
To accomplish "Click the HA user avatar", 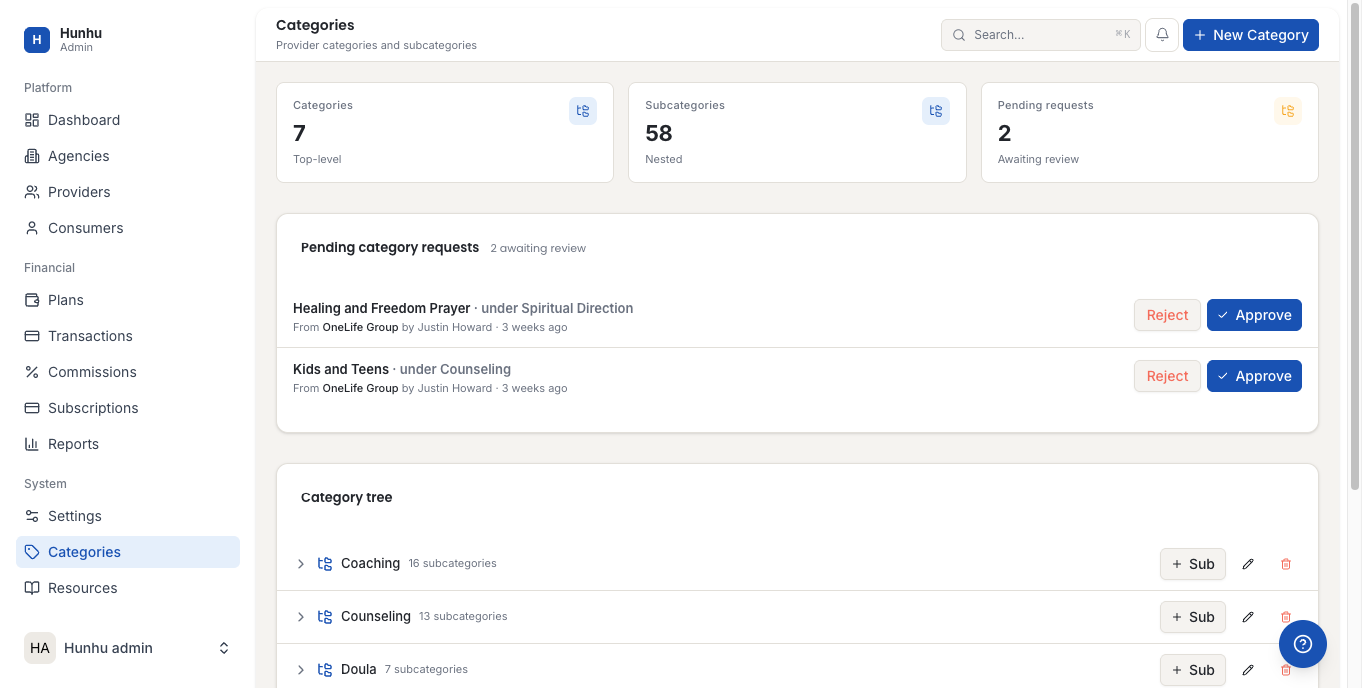I will point(40,648).
